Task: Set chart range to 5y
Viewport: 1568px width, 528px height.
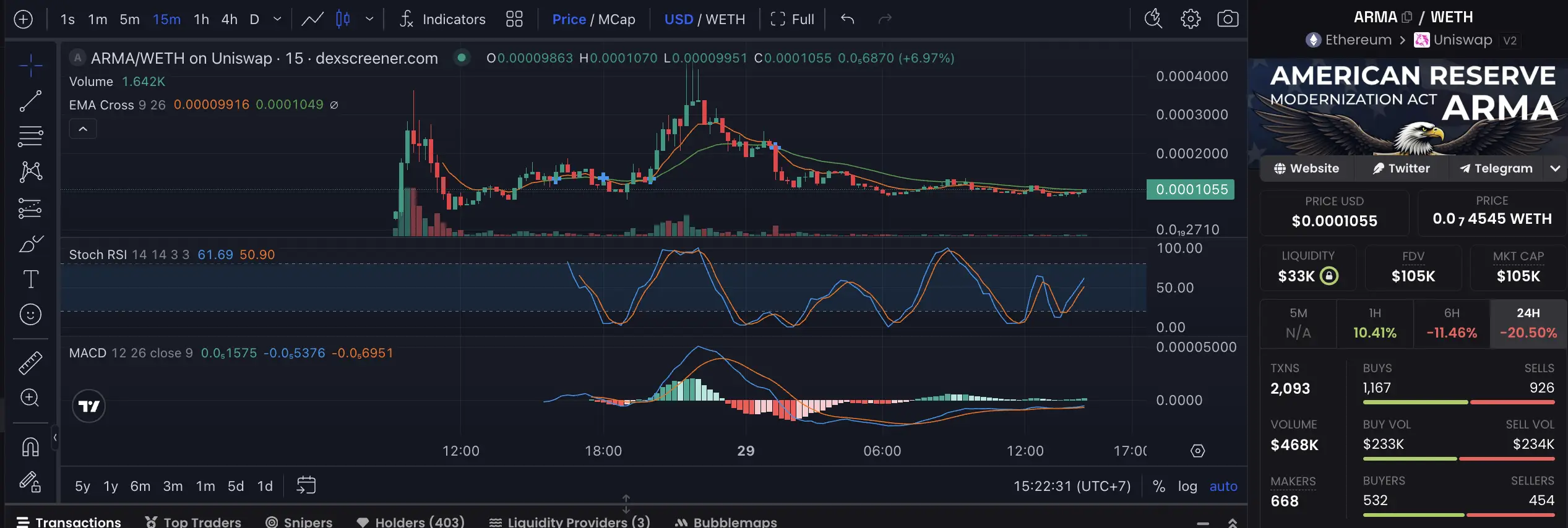Action: [82, 486]
